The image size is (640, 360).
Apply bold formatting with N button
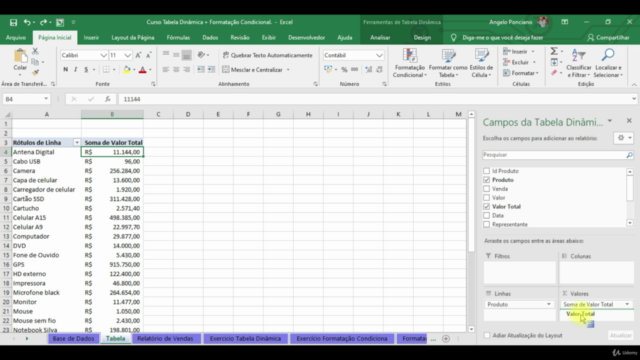click(65, 70)
